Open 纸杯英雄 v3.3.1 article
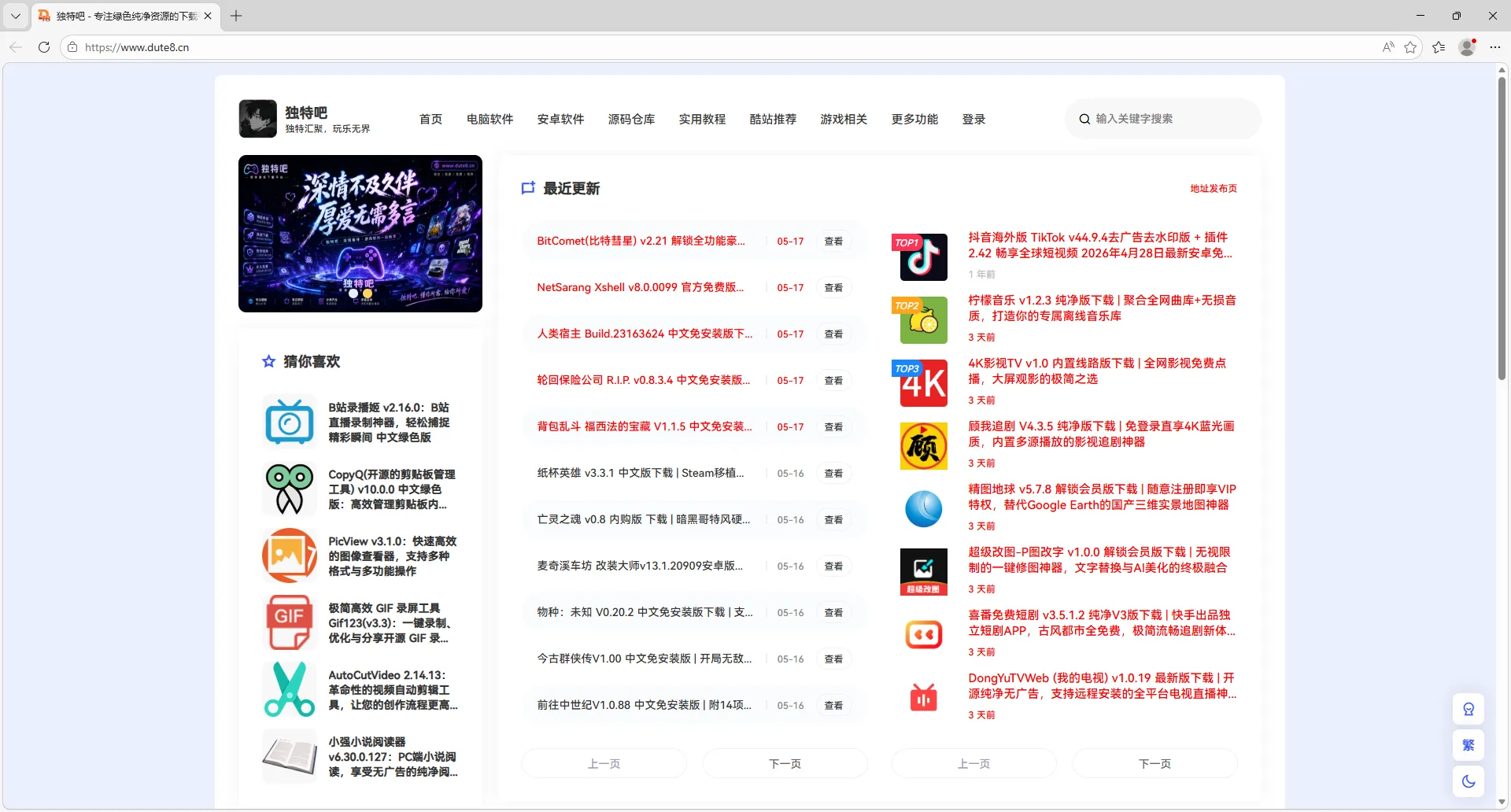 [x=640, y=473]
